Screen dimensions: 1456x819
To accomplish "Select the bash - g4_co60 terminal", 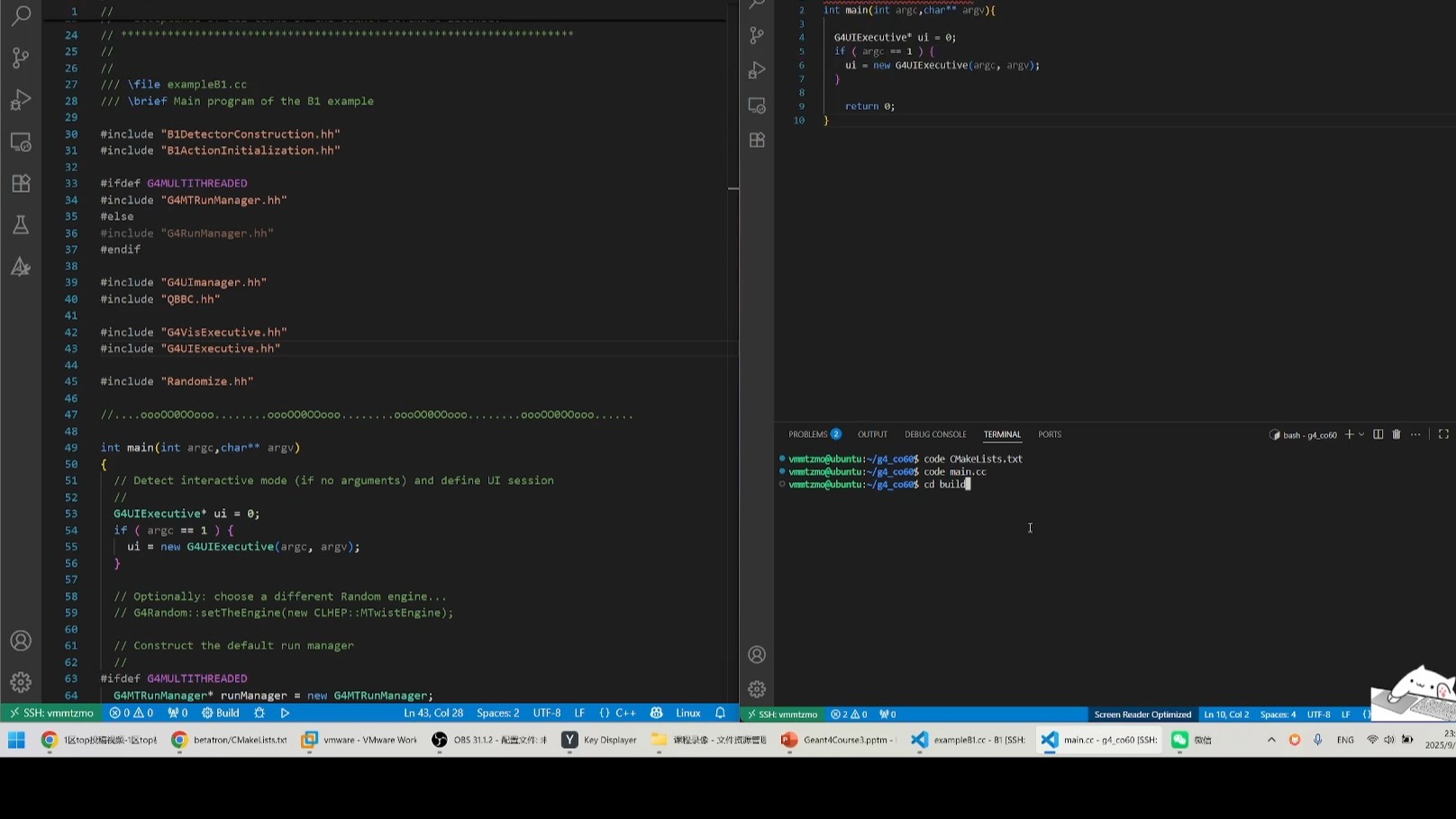I will coord(1303,434).
